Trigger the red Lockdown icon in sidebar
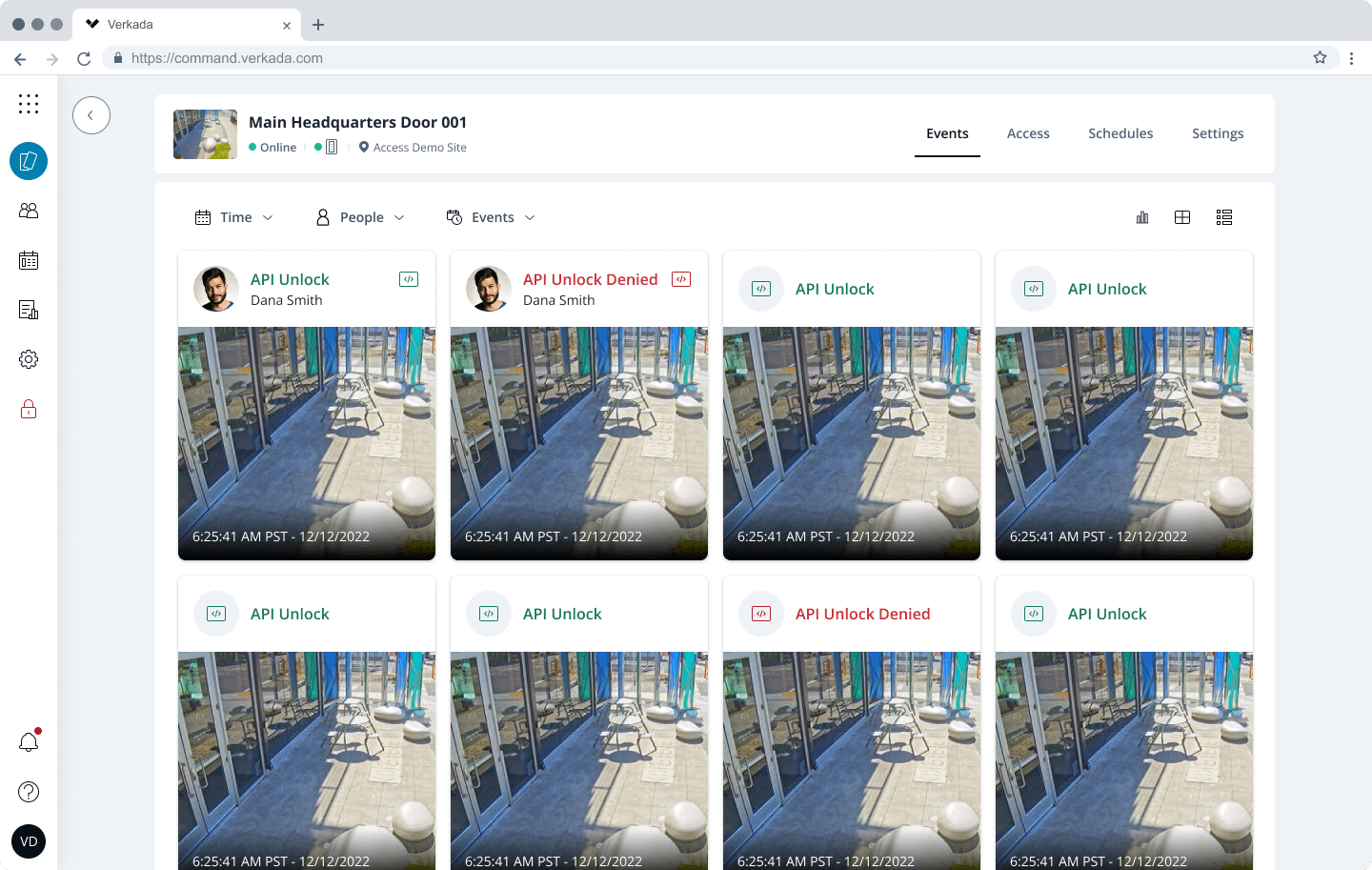1372x870 pixels. (29, 409)
